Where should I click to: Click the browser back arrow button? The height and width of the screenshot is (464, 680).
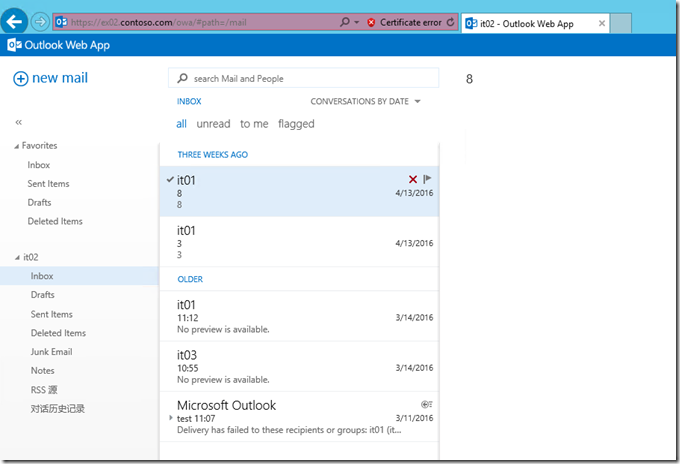pyautogui.click(x=14, y=21)
